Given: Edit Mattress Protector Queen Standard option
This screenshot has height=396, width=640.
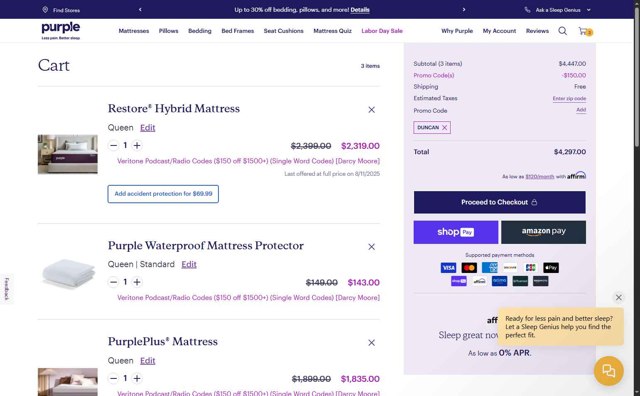Looking at the screenshot, I should pyautogui.click(x=189, y=265).
